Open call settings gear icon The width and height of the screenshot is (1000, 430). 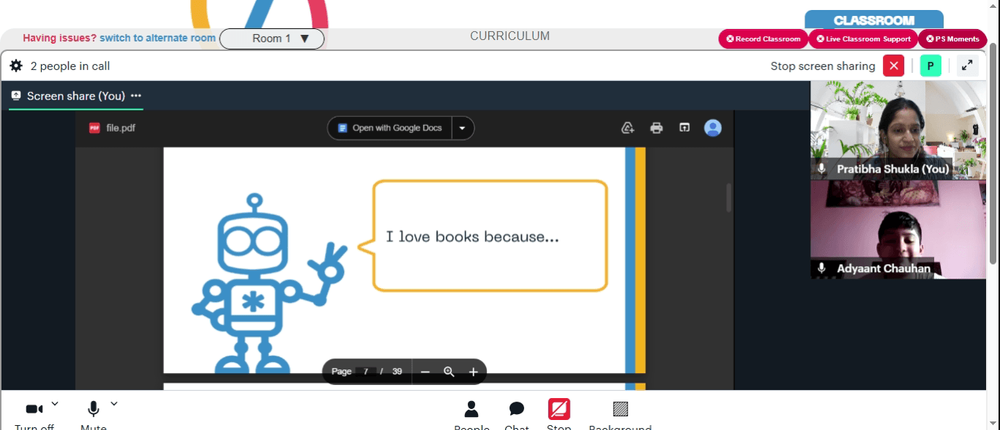[16, 66]
